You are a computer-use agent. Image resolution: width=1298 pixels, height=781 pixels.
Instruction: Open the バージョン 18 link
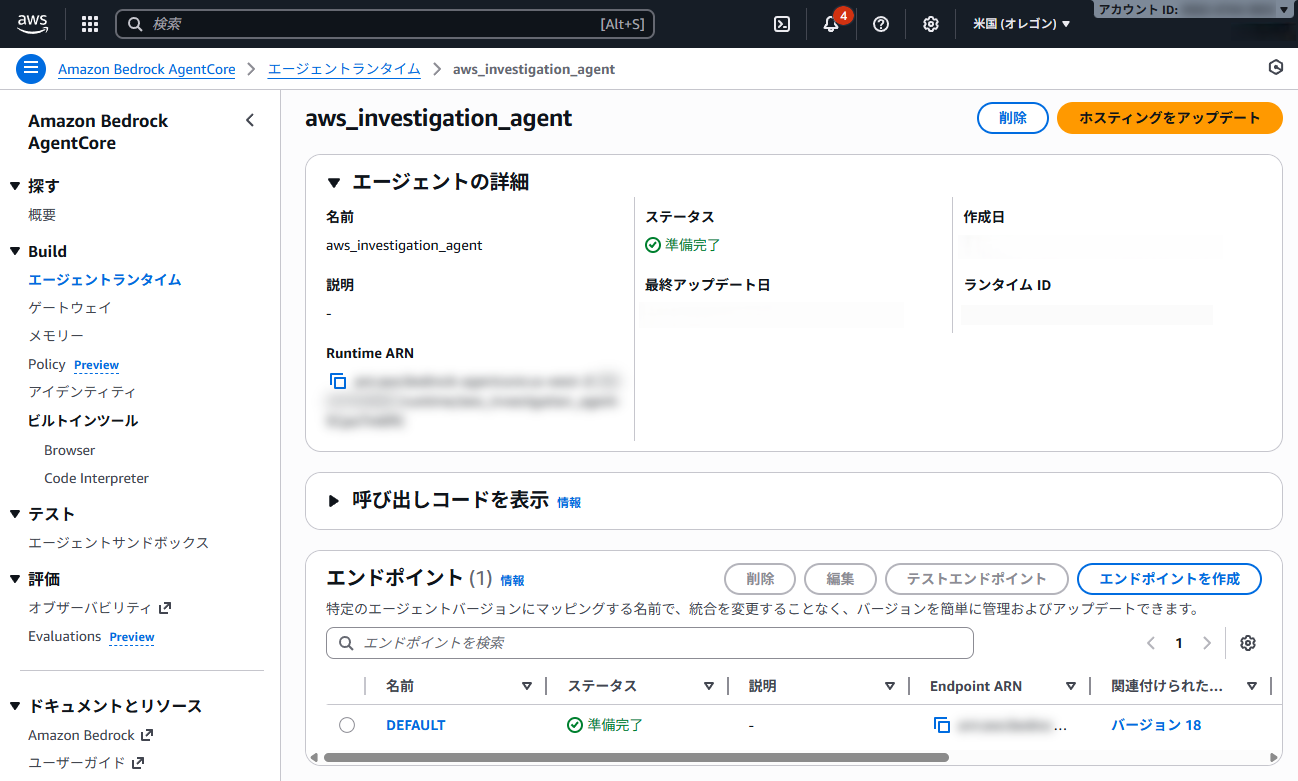[x=1156, y=724]
